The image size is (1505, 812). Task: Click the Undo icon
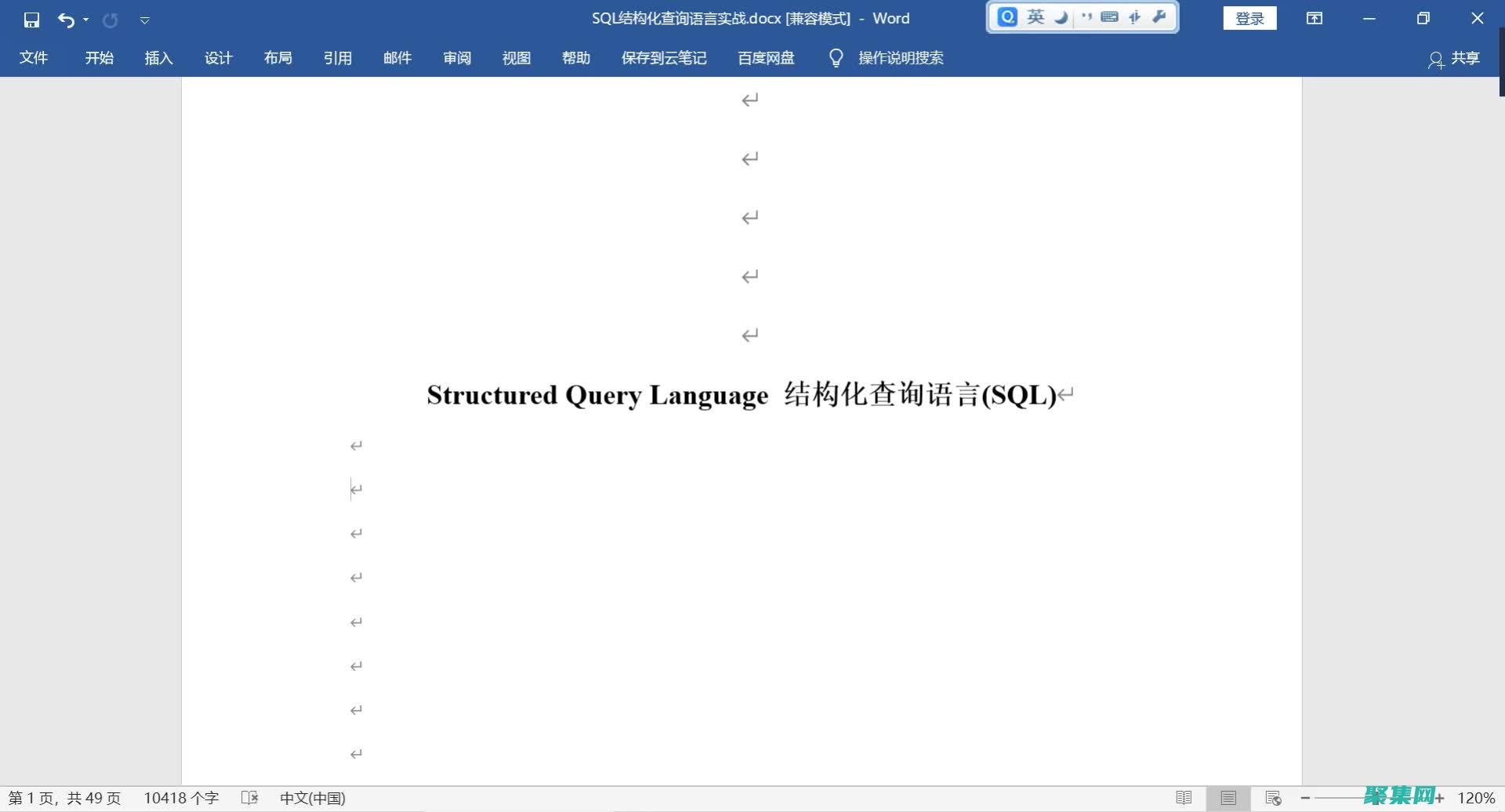(67, 19)
